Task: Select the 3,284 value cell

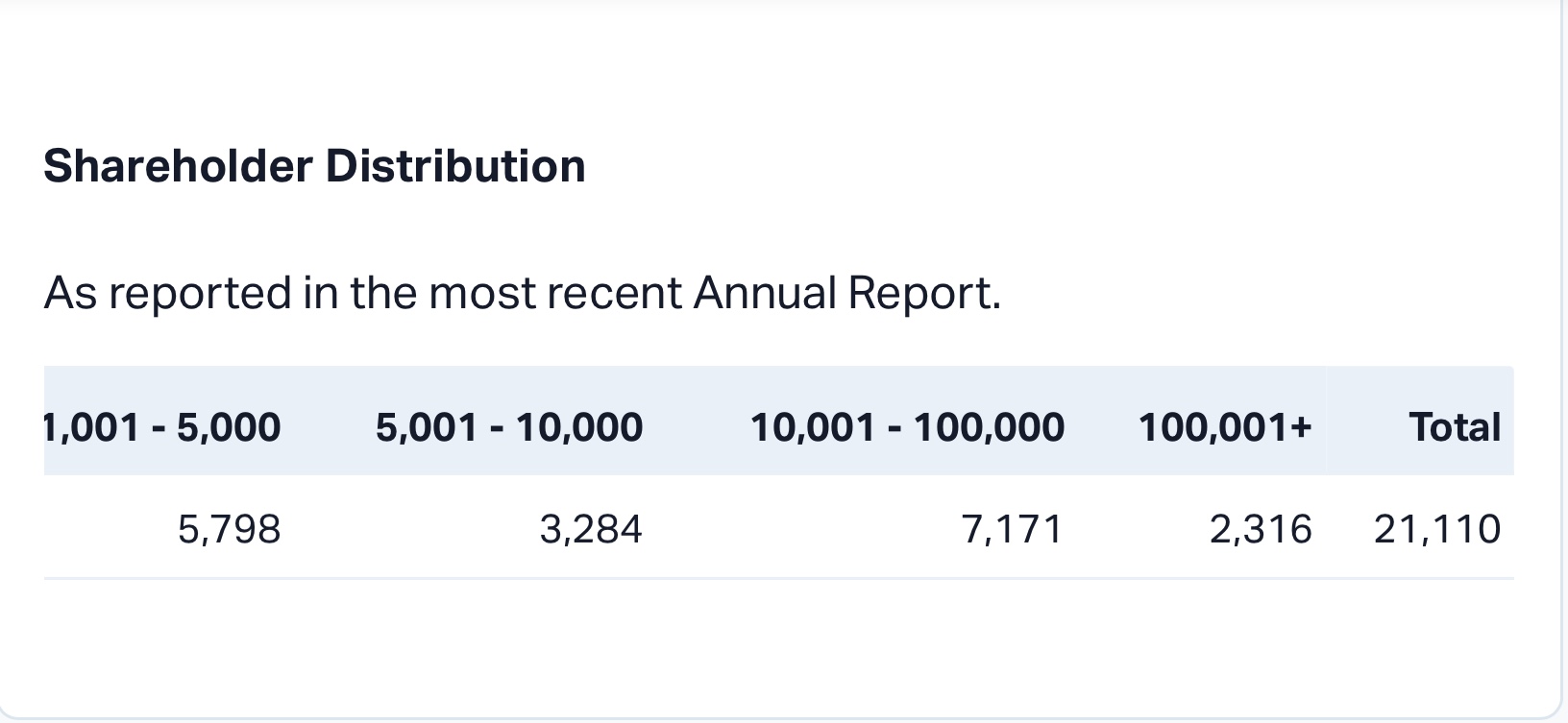Action: click(591, 529)
